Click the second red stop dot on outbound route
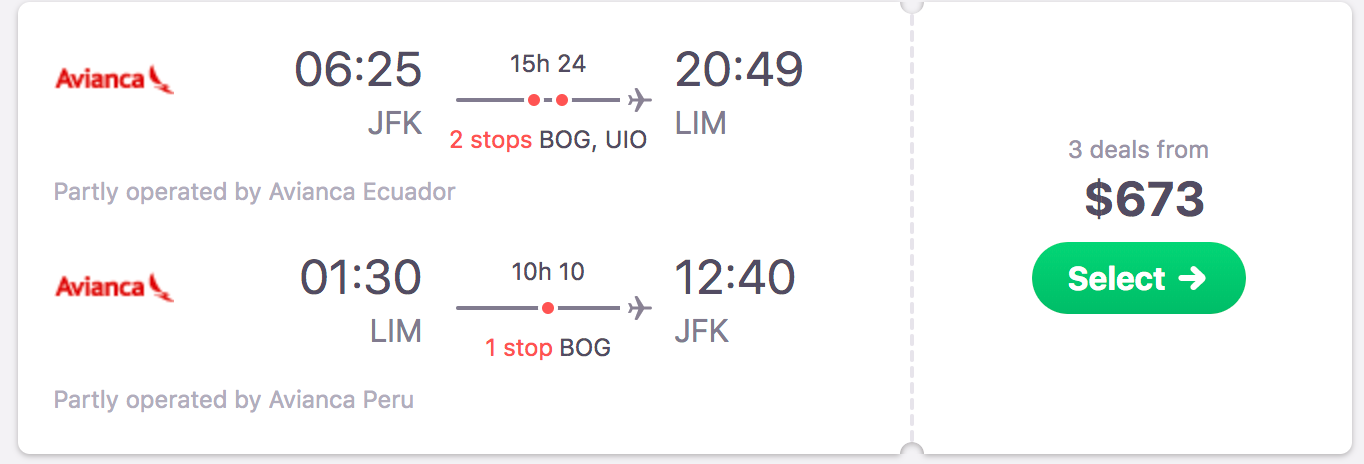1364x464 pixels. pyautogui.click(x=562, y=100)
